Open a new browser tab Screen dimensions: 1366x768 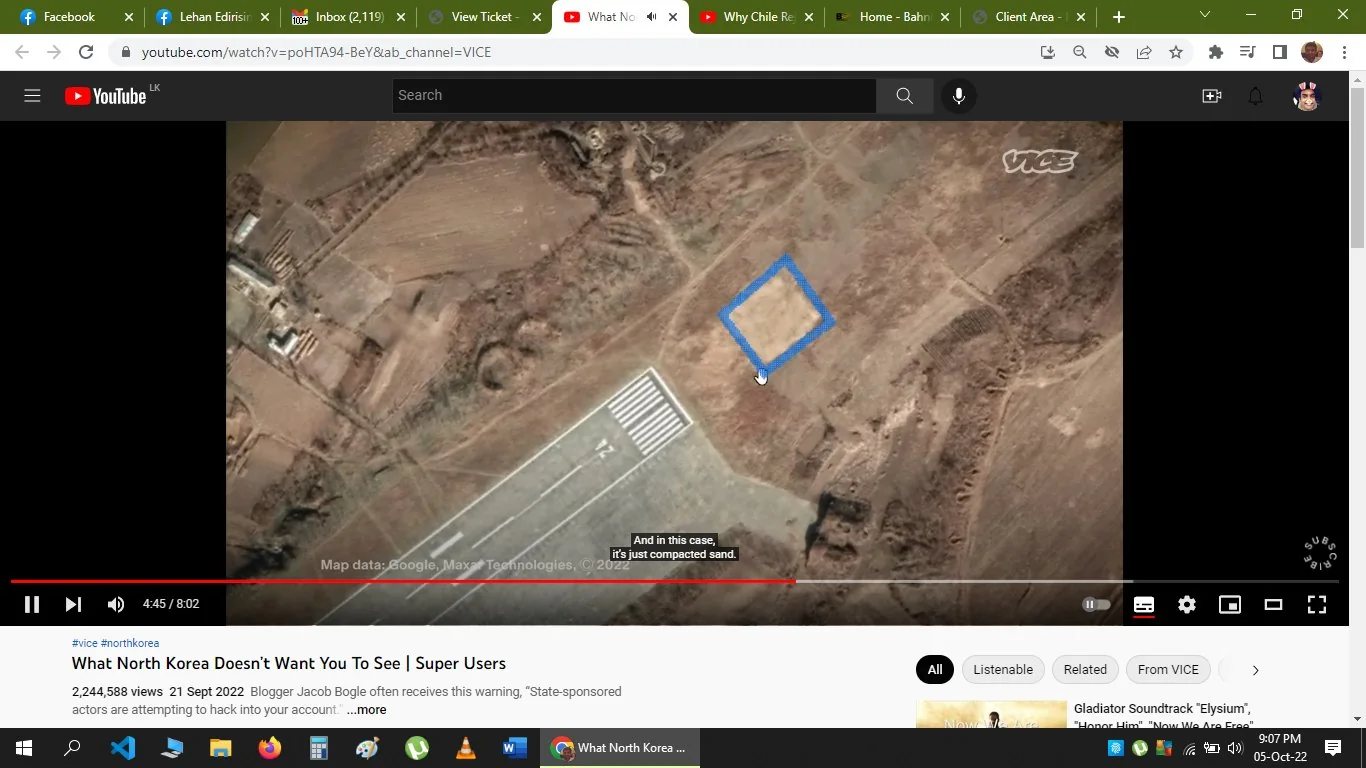pyautogui.click(x=1118, y=17)
